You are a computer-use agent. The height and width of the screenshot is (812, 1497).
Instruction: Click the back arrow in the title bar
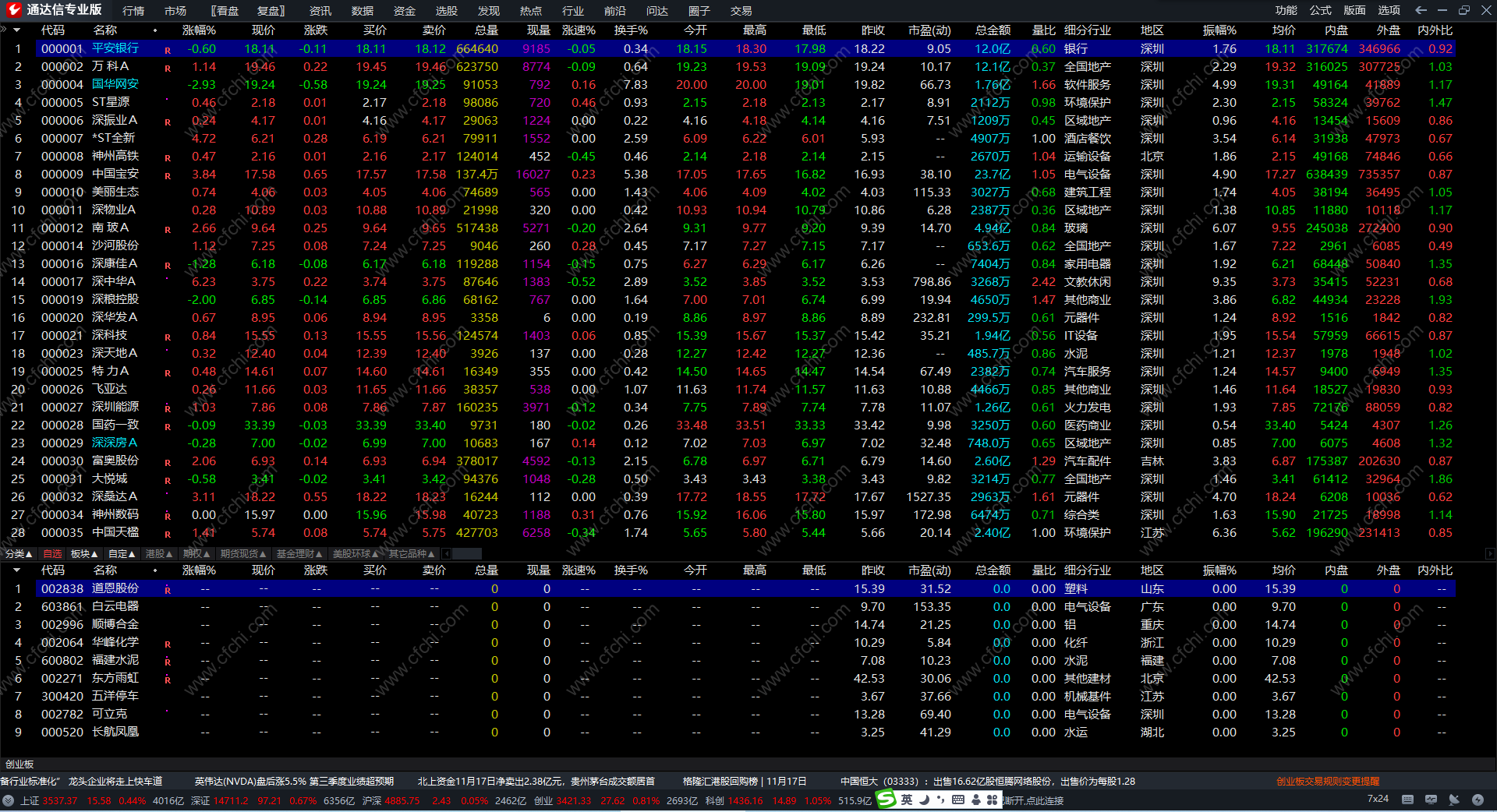1421,10
